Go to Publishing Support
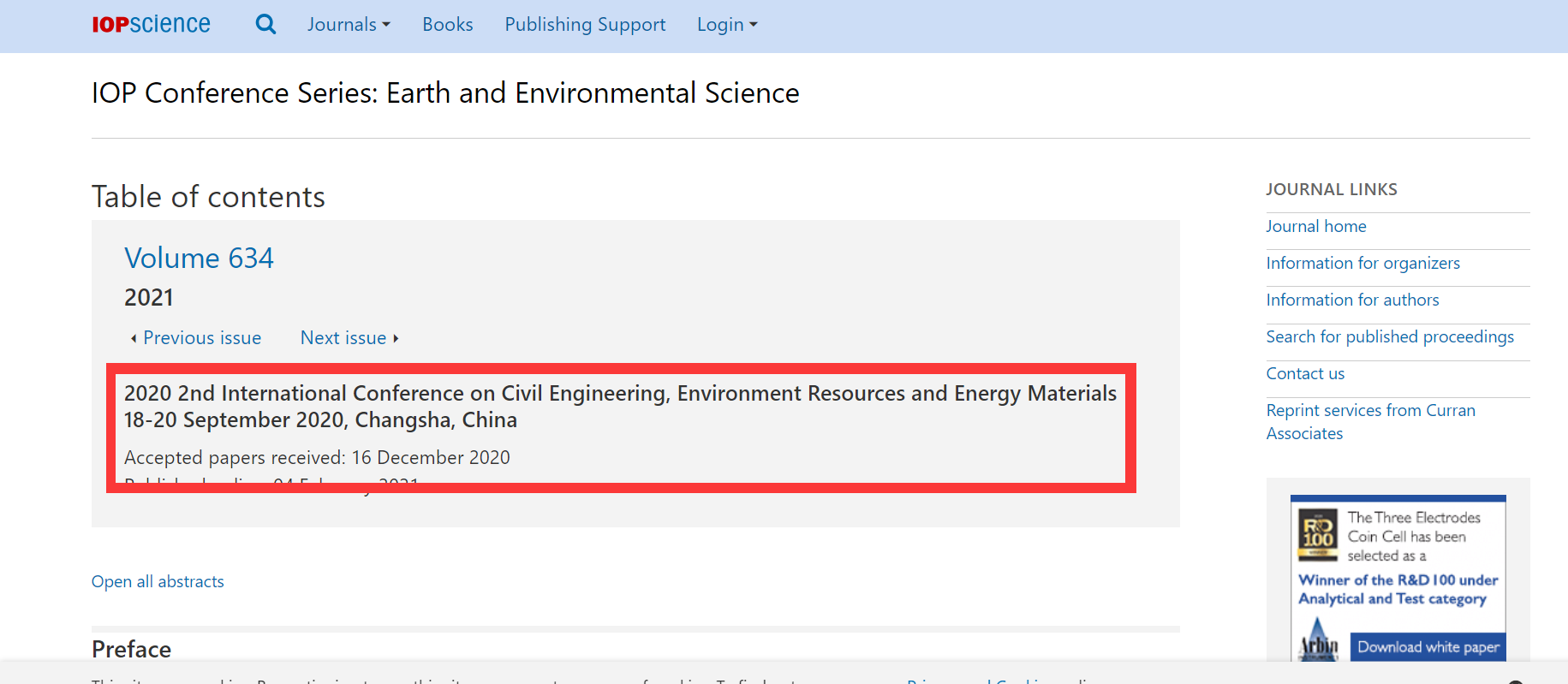The image size is (1568, 684). [x=585, y=24]
